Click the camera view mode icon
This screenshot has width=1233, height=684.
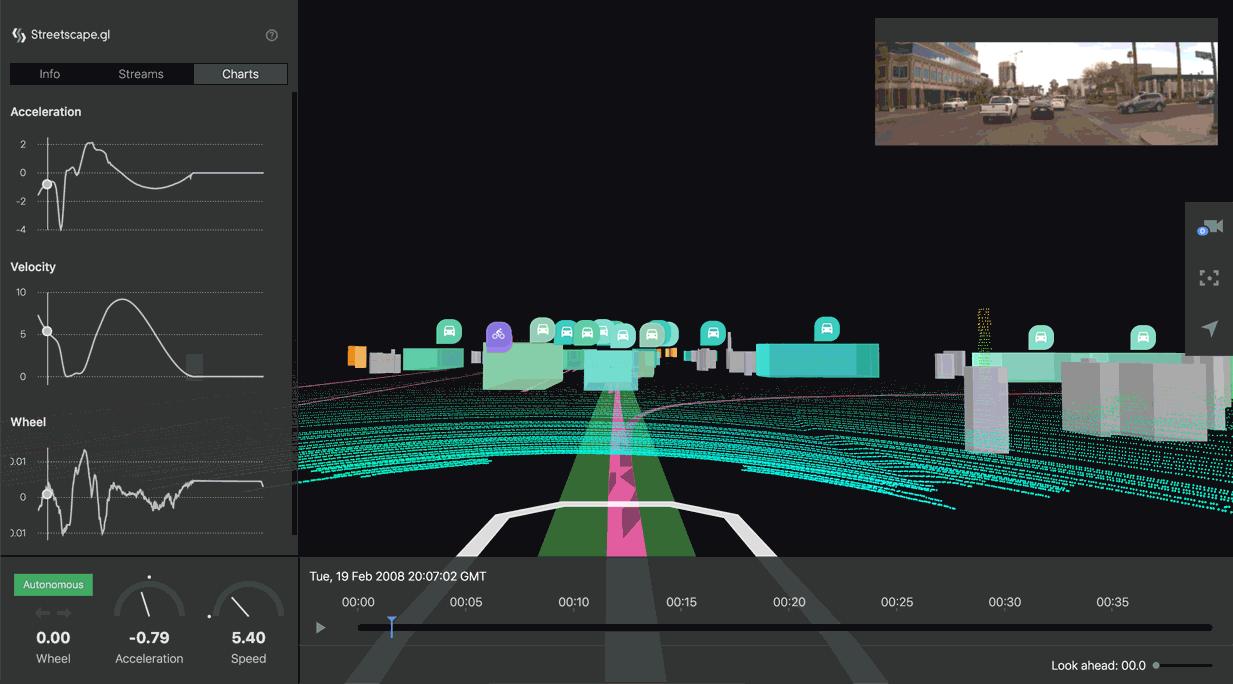[1209, 226]
